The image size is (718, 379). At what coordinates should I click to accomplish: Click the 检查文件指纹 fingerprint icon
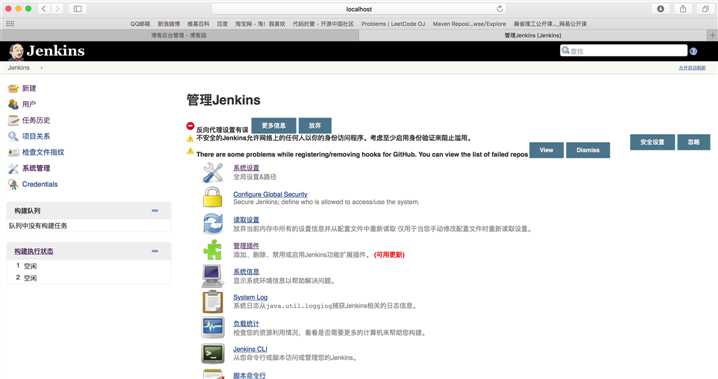13,152
